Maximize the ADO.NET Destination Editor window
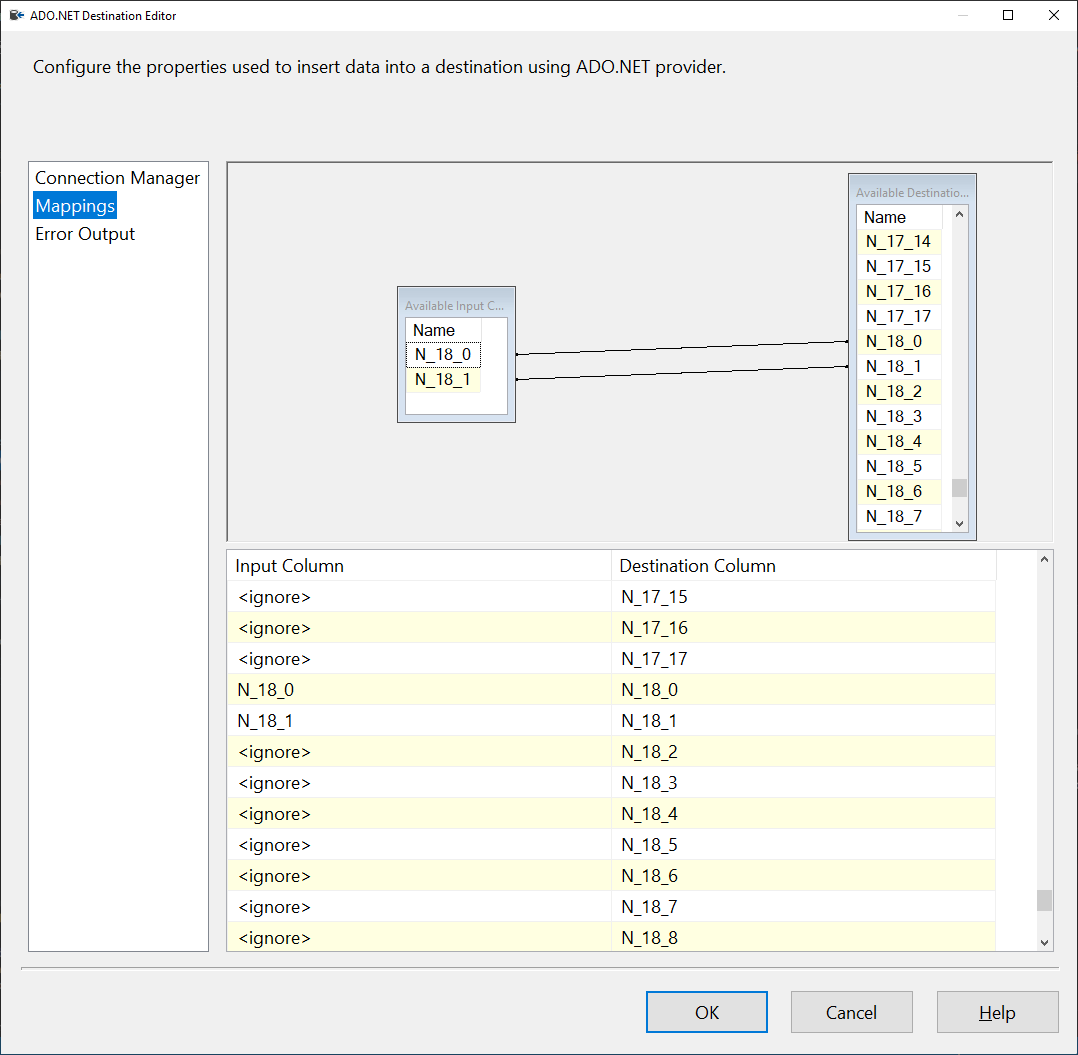The image size is (1078, 1055). point(1008,15)
